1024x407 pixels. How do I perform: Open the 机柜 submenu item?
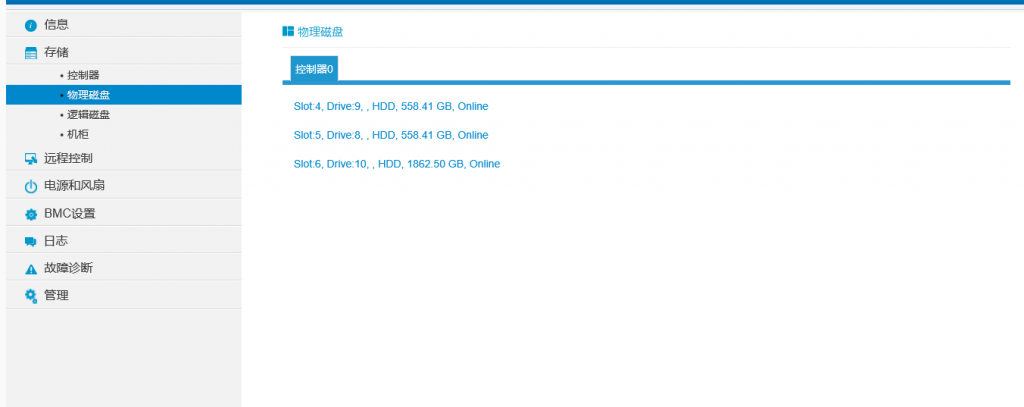coord(78,134)
